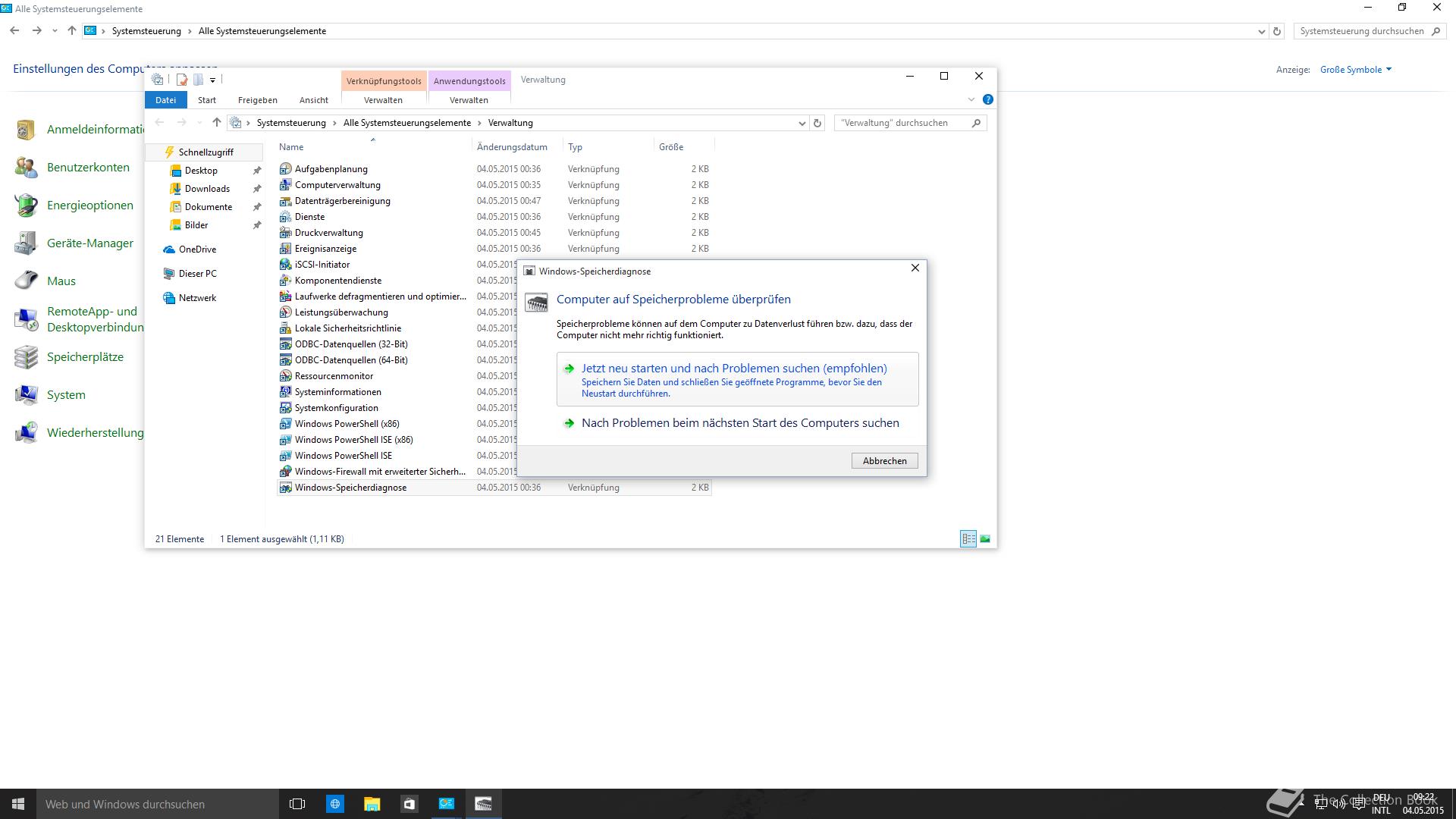1456x819 pixels.
Task: Select the Dienste gear icon
Action: (x=285, y=217)
